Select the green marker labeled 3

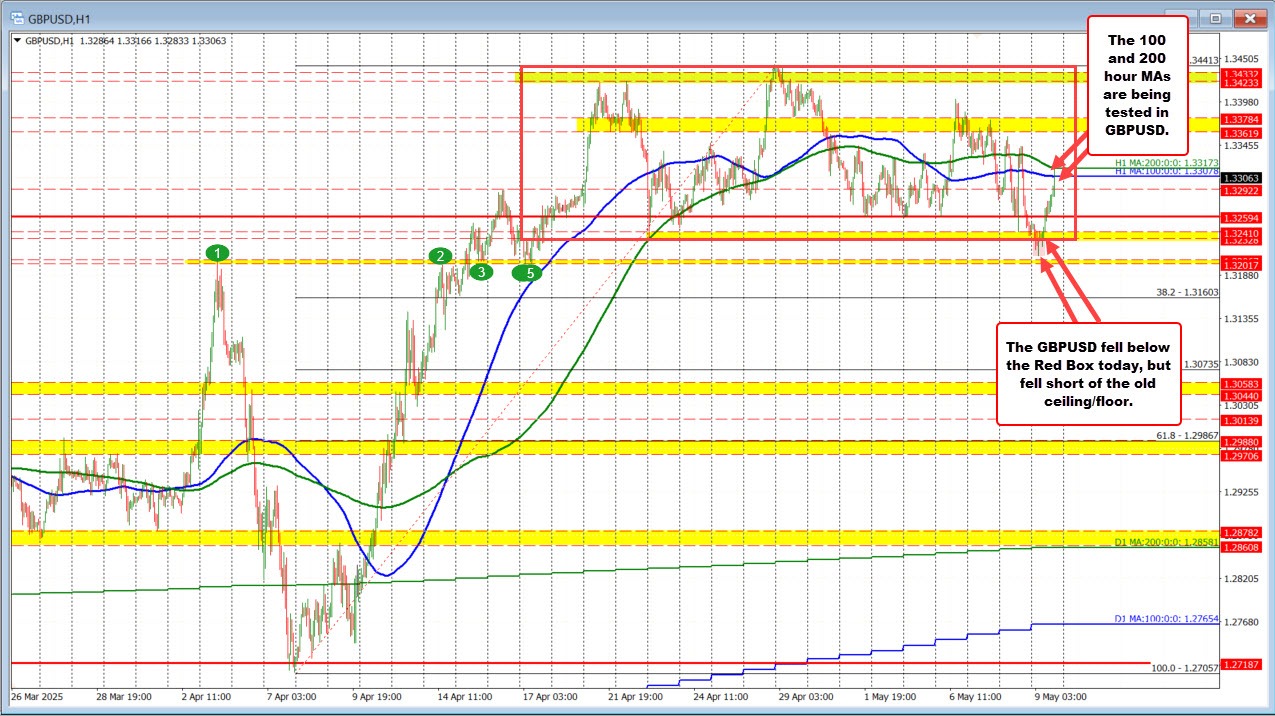pyautogui.click(x=480, y=270)
